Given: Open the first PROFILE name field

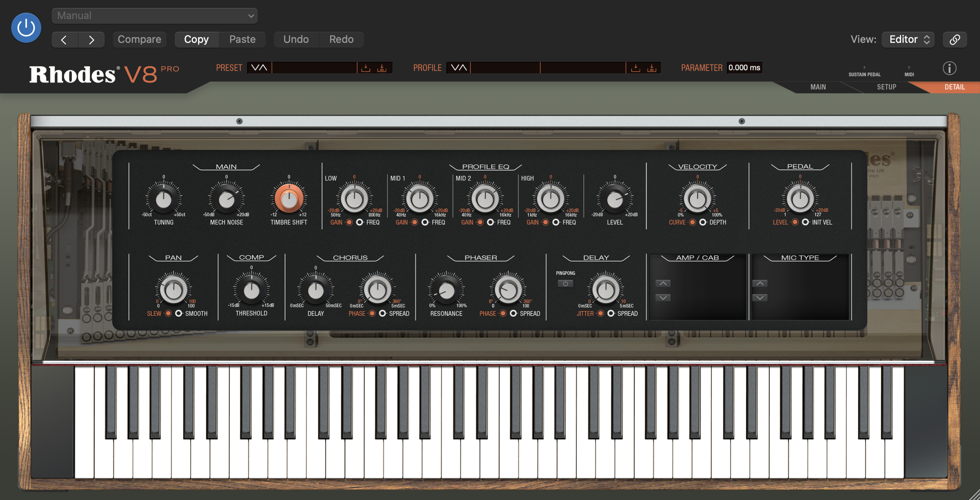Looking at the screenshot, I should coord(505,68).
